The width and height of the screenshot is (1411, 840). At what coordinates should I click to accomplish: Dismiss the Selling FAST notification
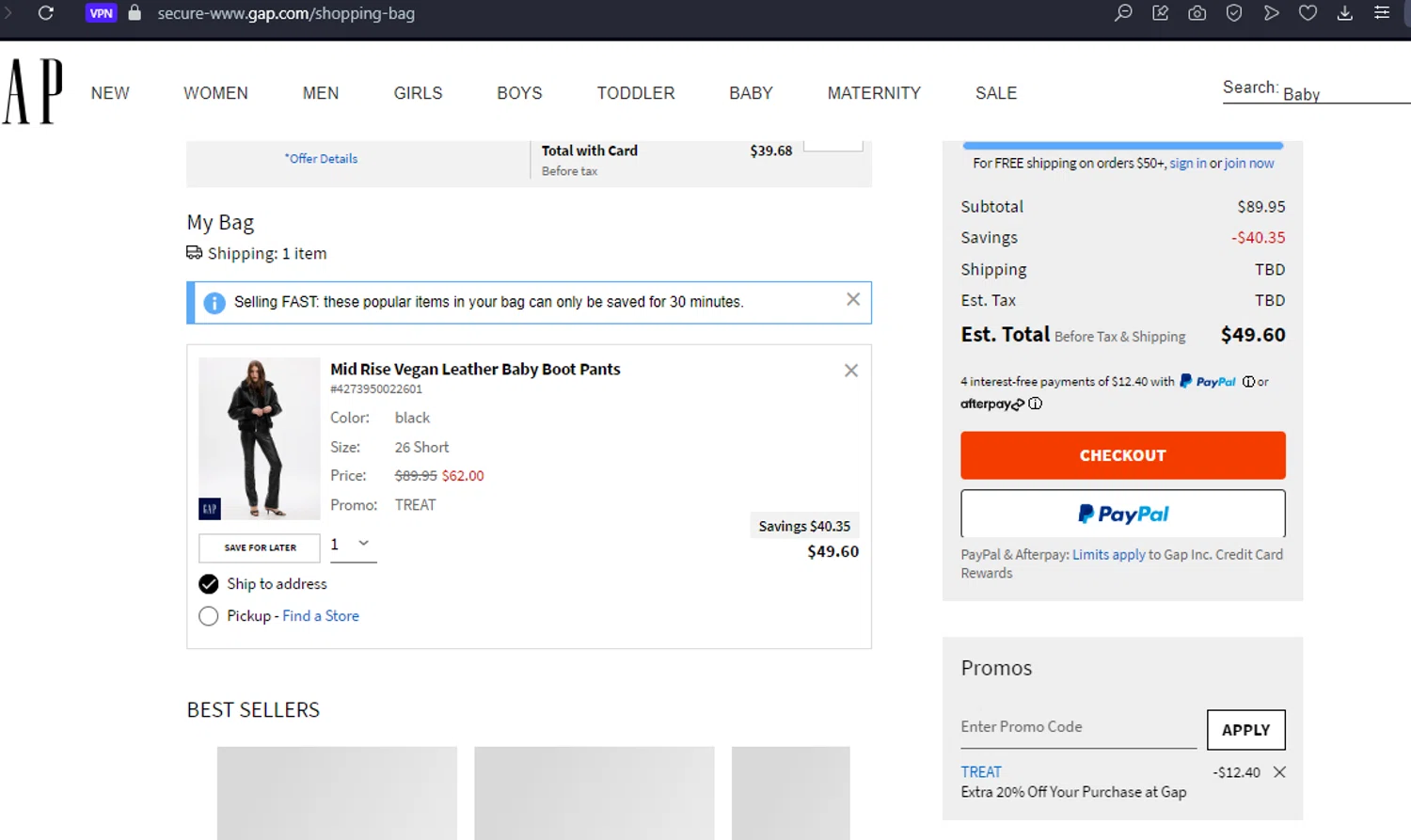click(x=853, y=299)
